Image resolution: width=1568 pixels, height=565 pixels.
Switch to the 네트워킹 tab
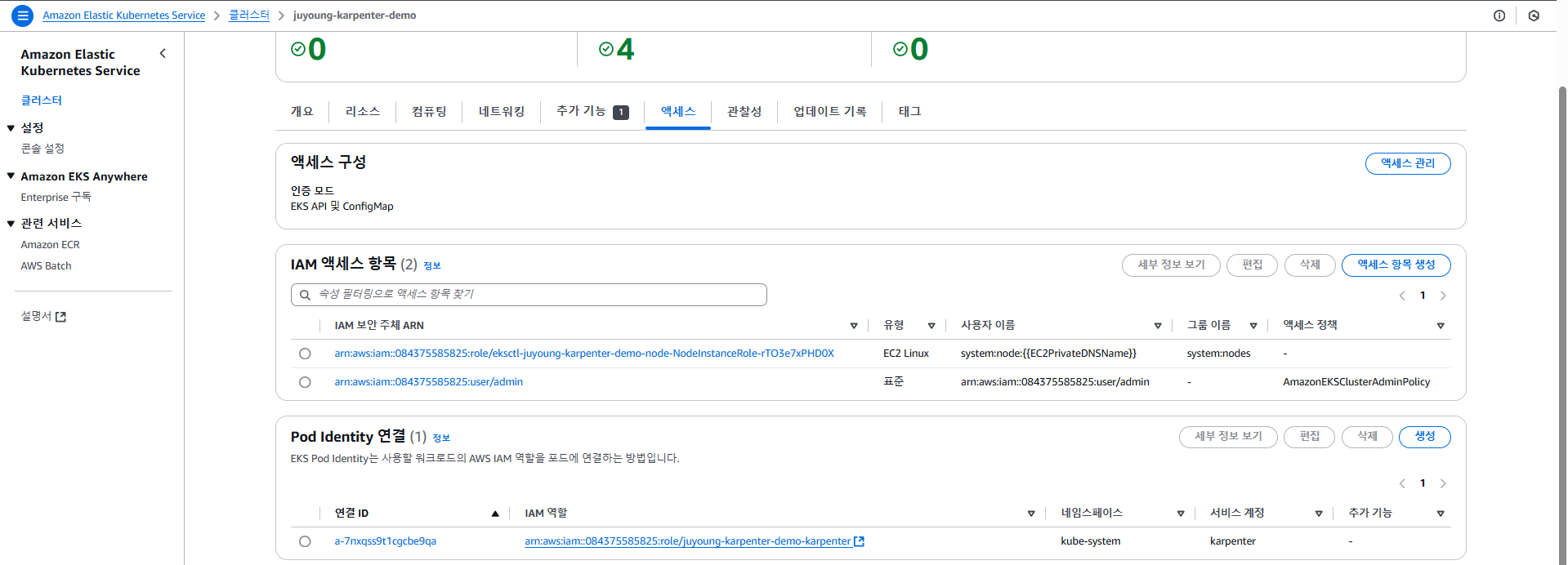coord(502,112)
